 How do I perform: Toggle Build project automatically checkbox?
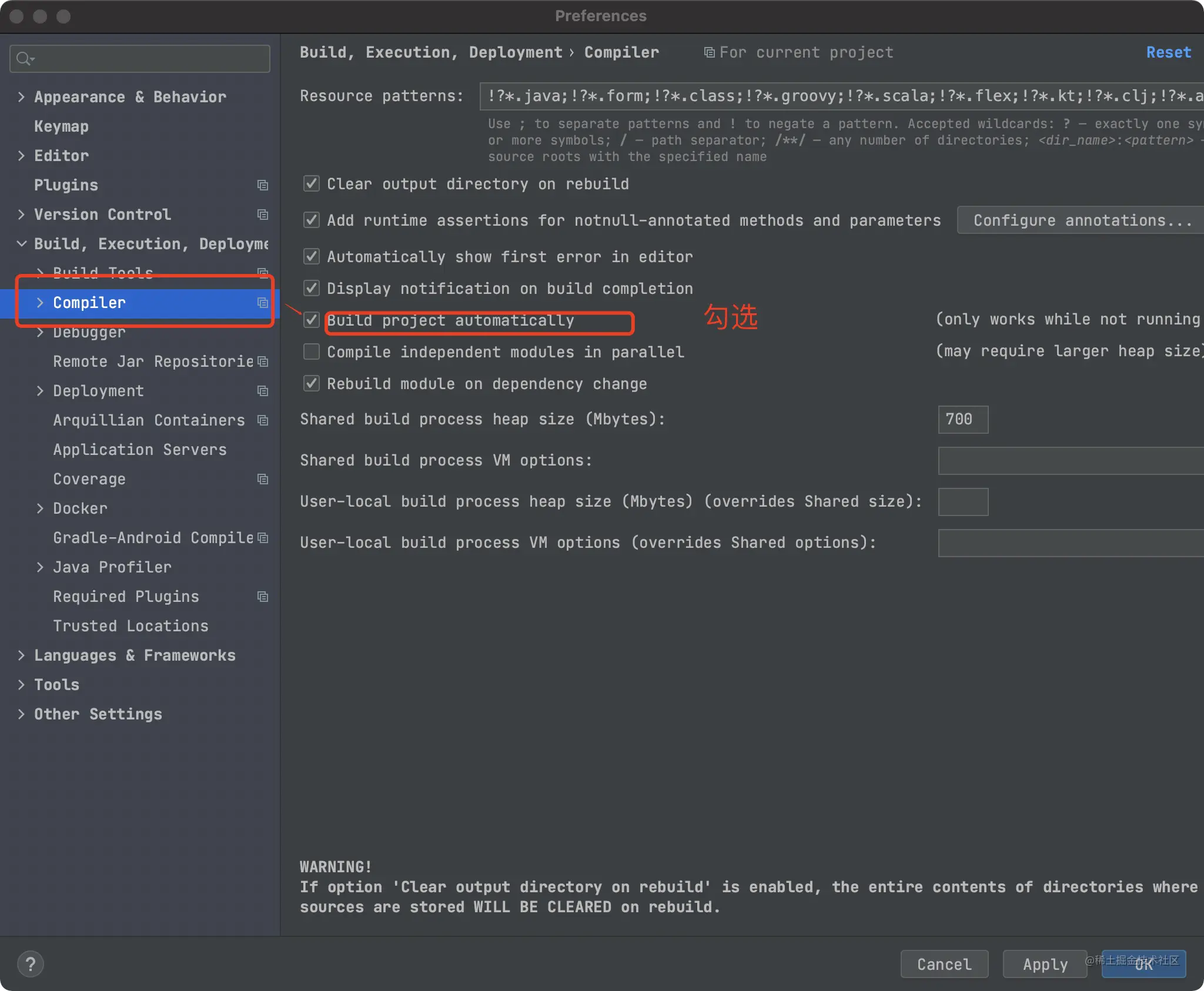pyautogui.click(x=312, y=320)
